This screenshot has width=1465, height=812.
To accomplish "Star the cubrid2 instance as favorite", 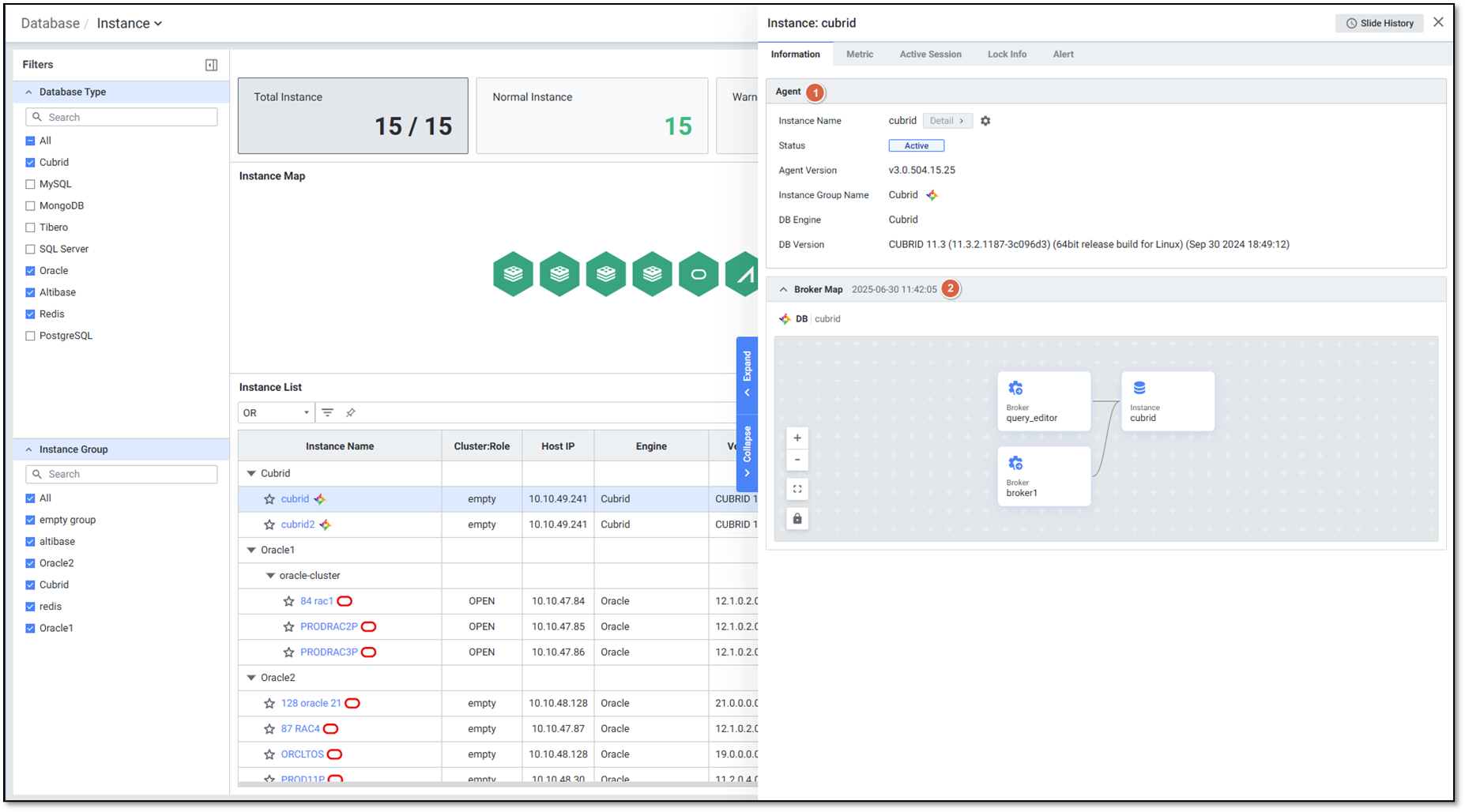I will coord(269,524).
